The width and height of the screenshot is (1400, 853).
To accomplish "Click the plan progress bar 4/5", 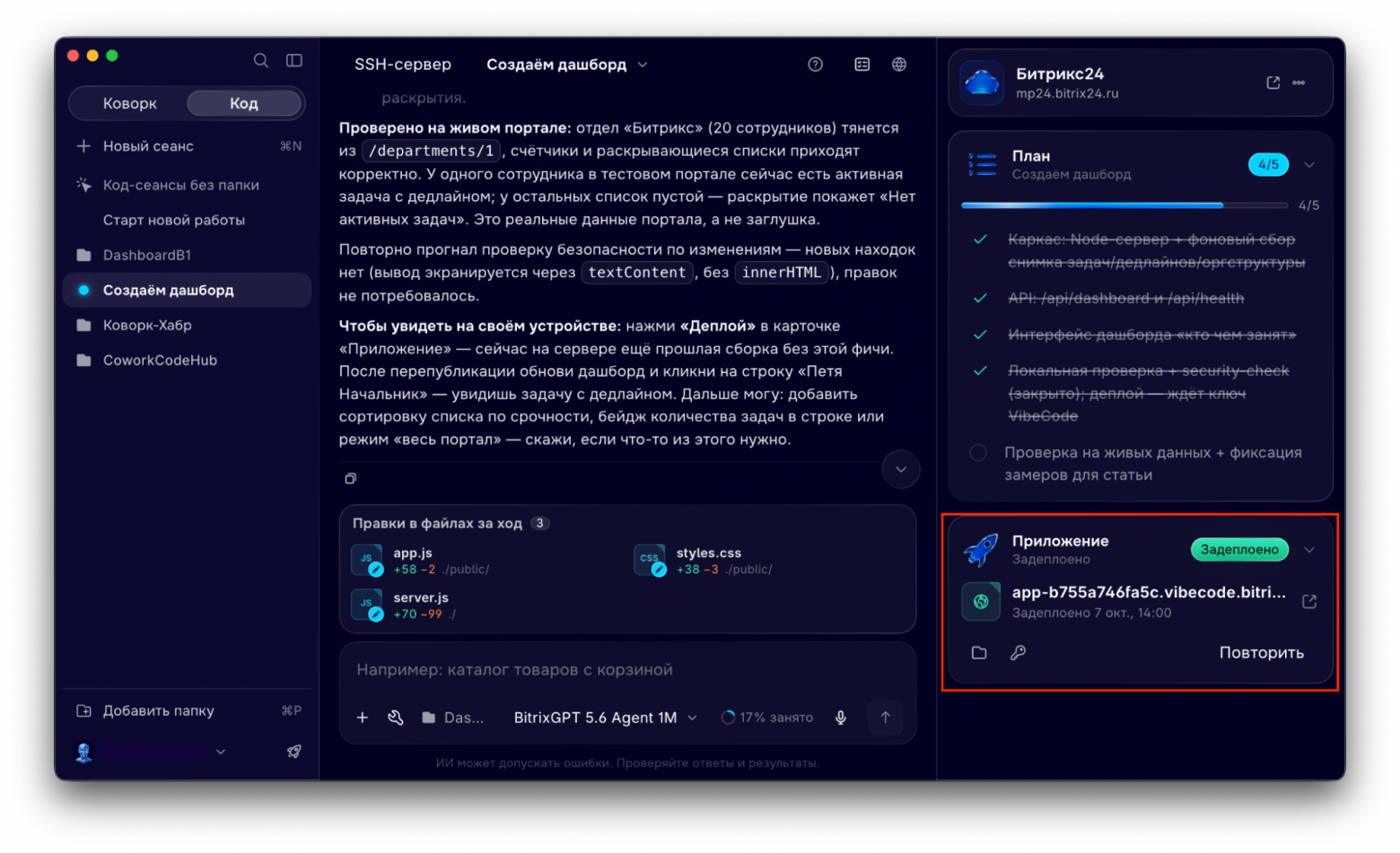I will (1124, 205).
